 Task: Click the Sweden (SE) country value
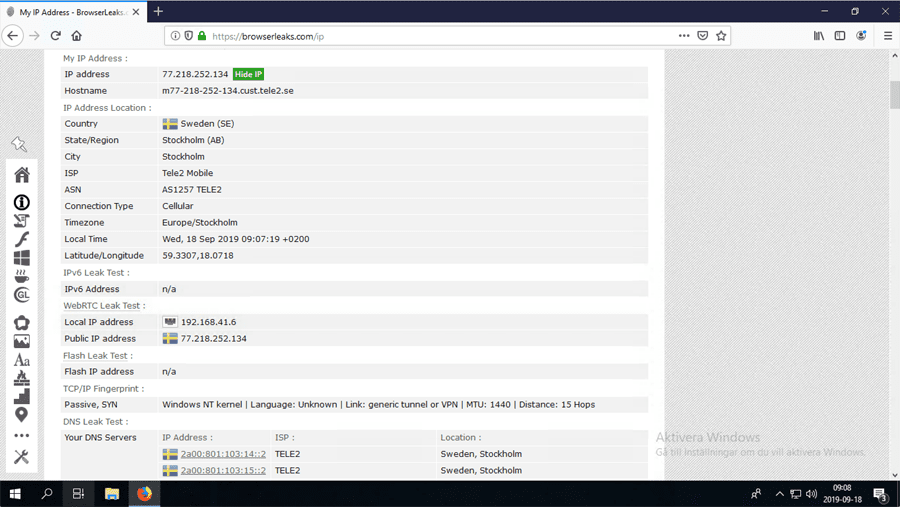pos(207,123)
